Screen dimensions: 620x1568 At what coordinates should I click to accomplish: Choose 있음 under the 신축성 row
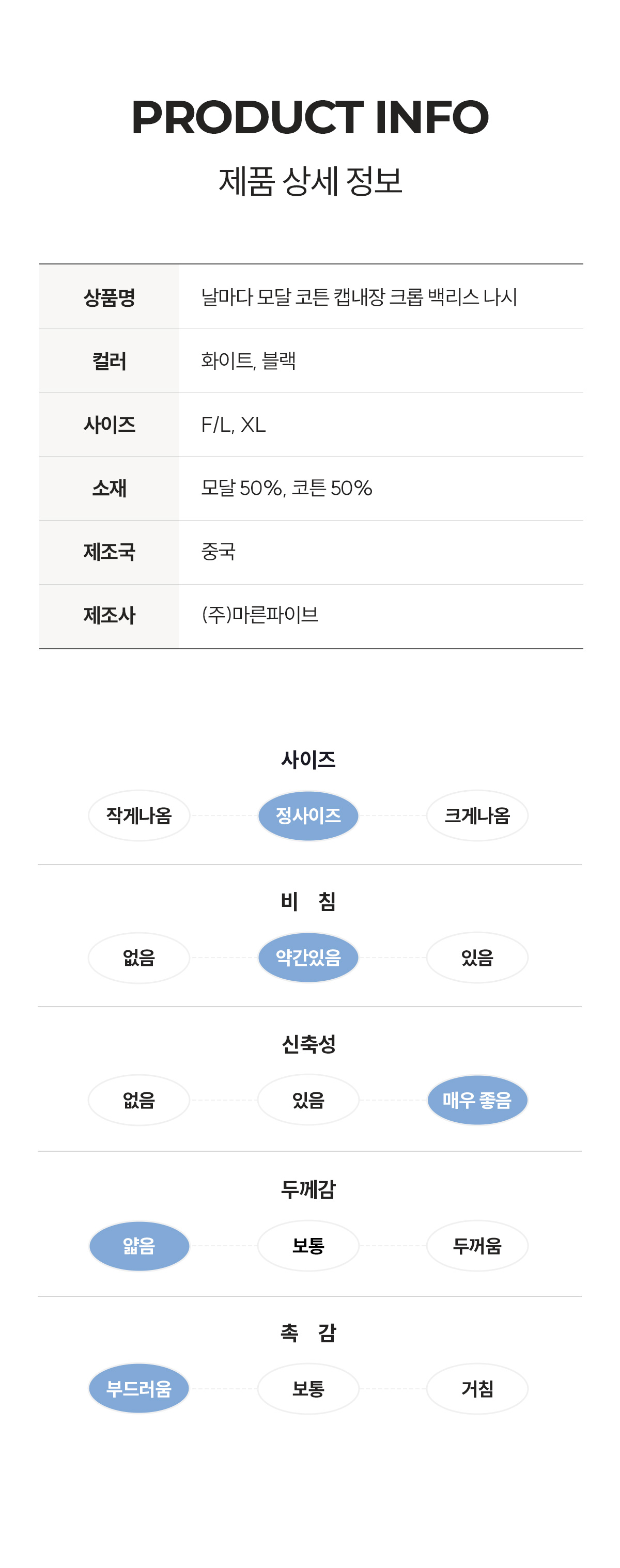pyautogui.click(x=308, y=1100)
